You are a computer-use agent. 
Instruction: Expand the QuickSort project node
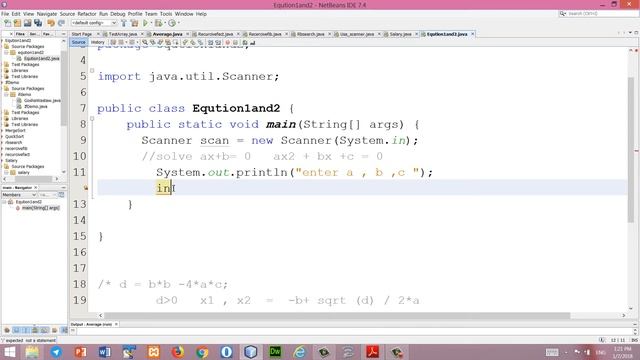point(2,137)
